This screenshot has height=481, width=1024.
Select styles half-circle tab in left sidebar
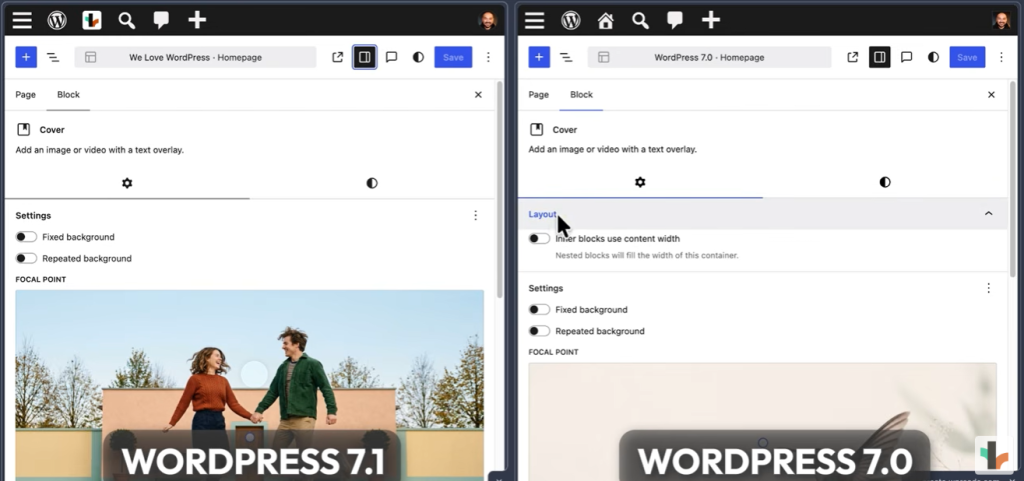372,183
